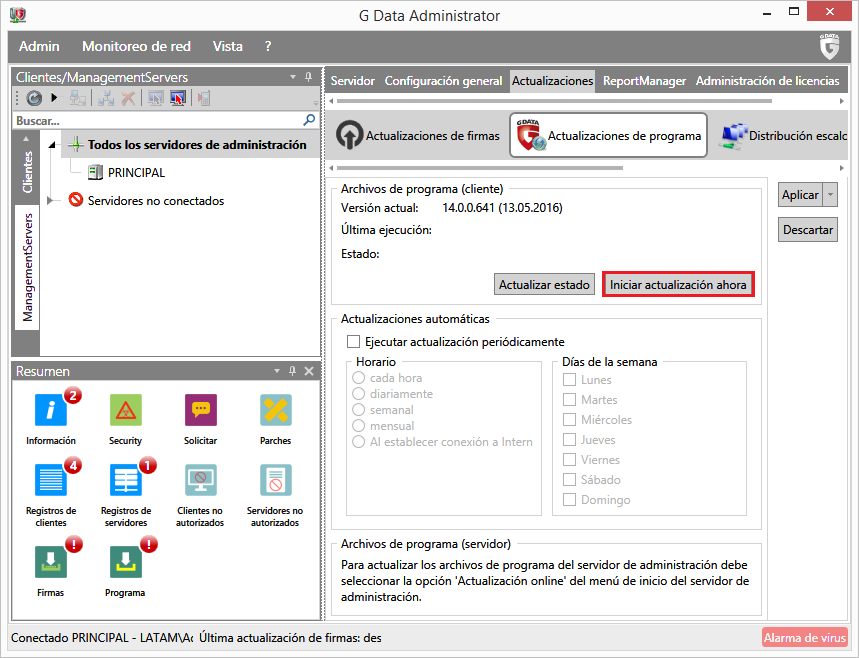Click the Security summary icon
The width and height of the screenshot is (859, 658).
[x=125, y=410]
